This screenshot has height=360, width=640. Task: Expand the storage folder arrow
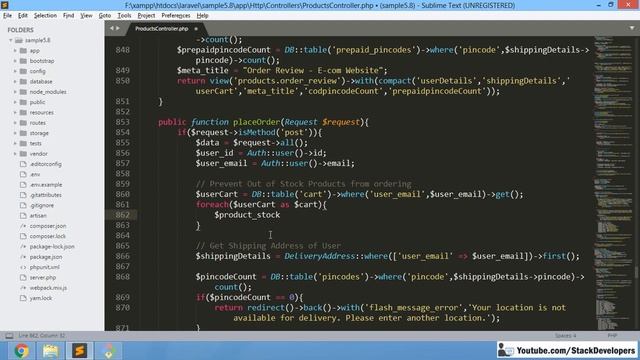[x=16, y=133]
